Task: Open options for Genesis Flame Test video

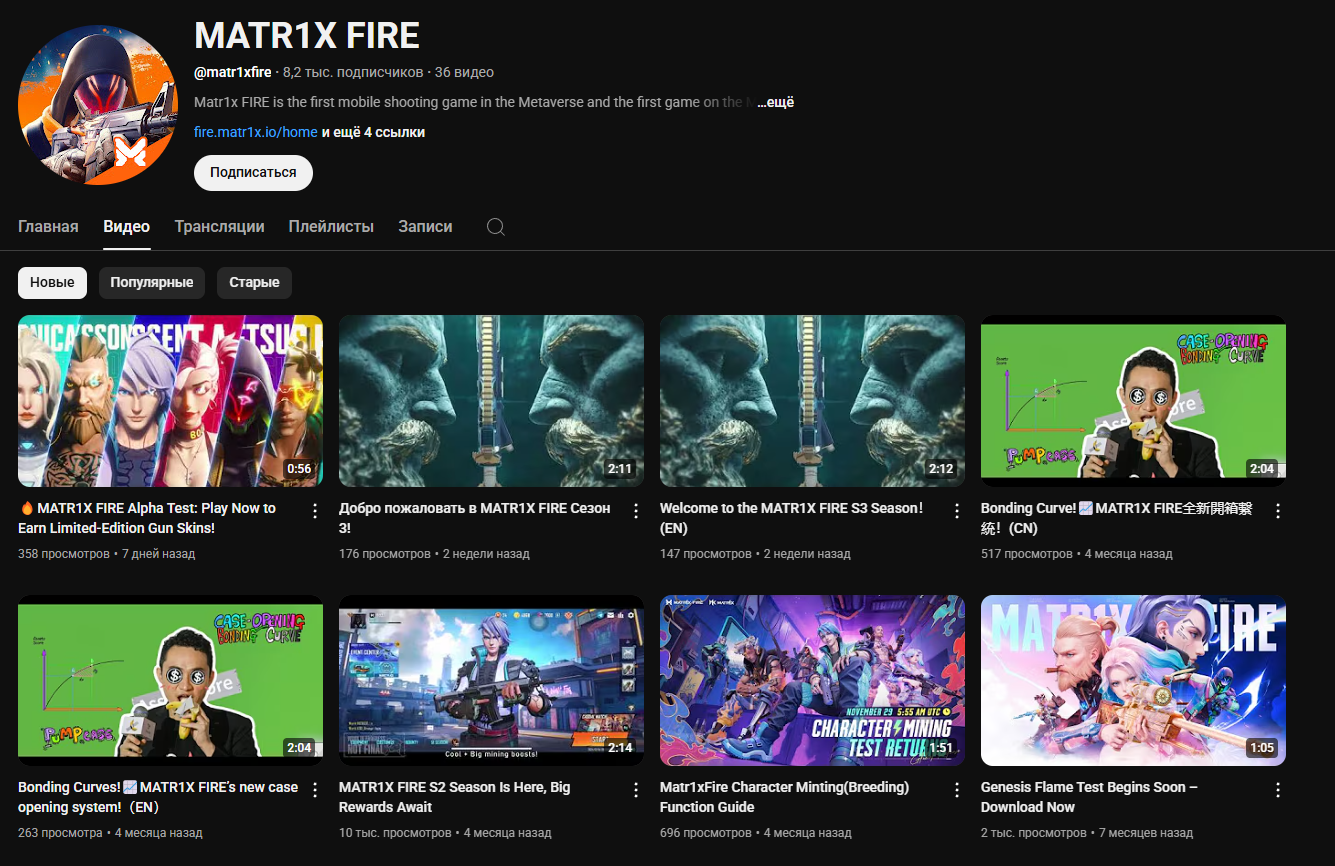Action: [x=1278, y=790]
